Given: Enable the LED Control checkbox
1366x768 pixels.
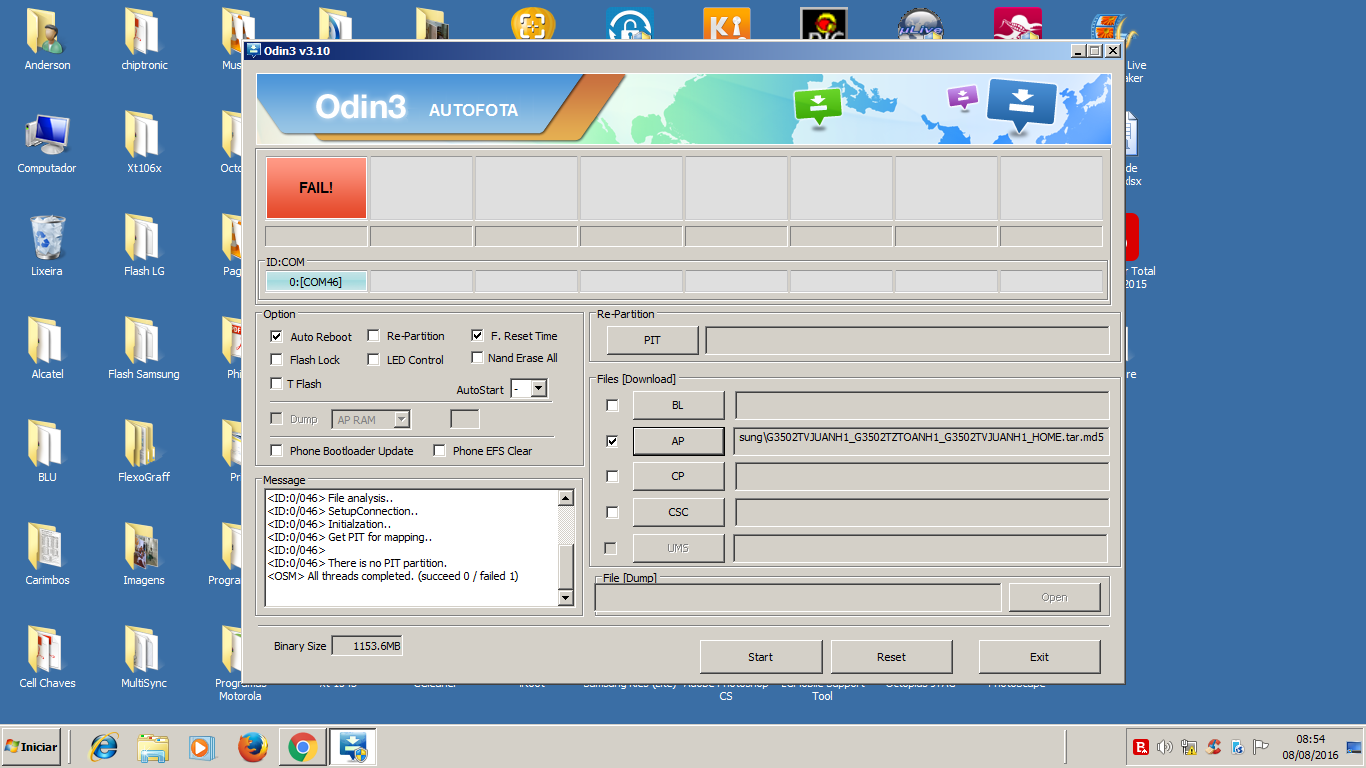Looking at the screenshot, I should pyautogui.click(x=374, y=360).
